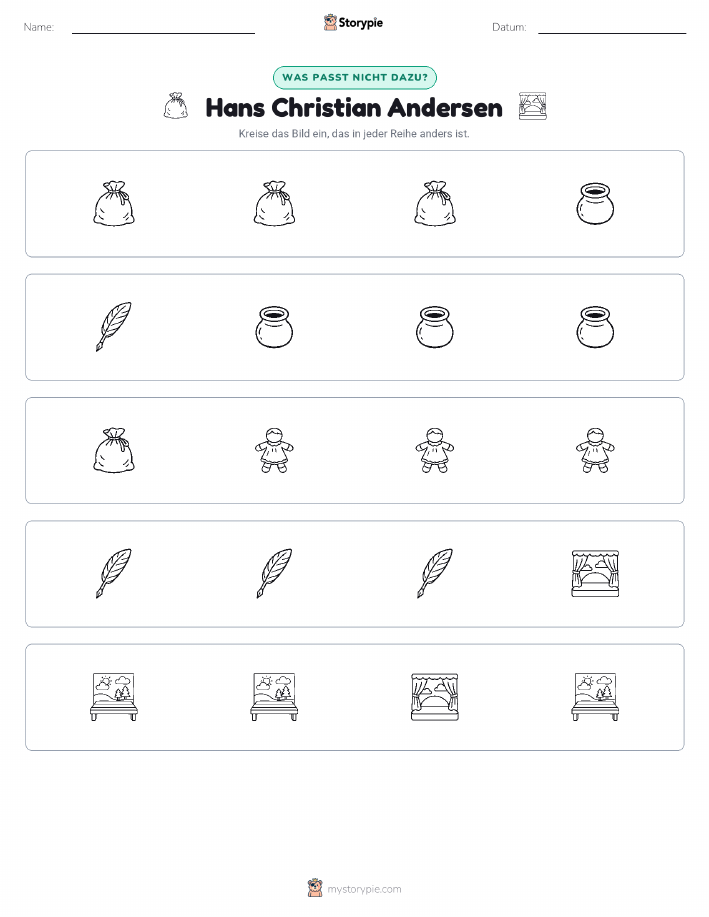Image resolution: width=709 pixels, height=917 pixels.
Task: Click the quill feather in the second row
Action: click(113, 327)
